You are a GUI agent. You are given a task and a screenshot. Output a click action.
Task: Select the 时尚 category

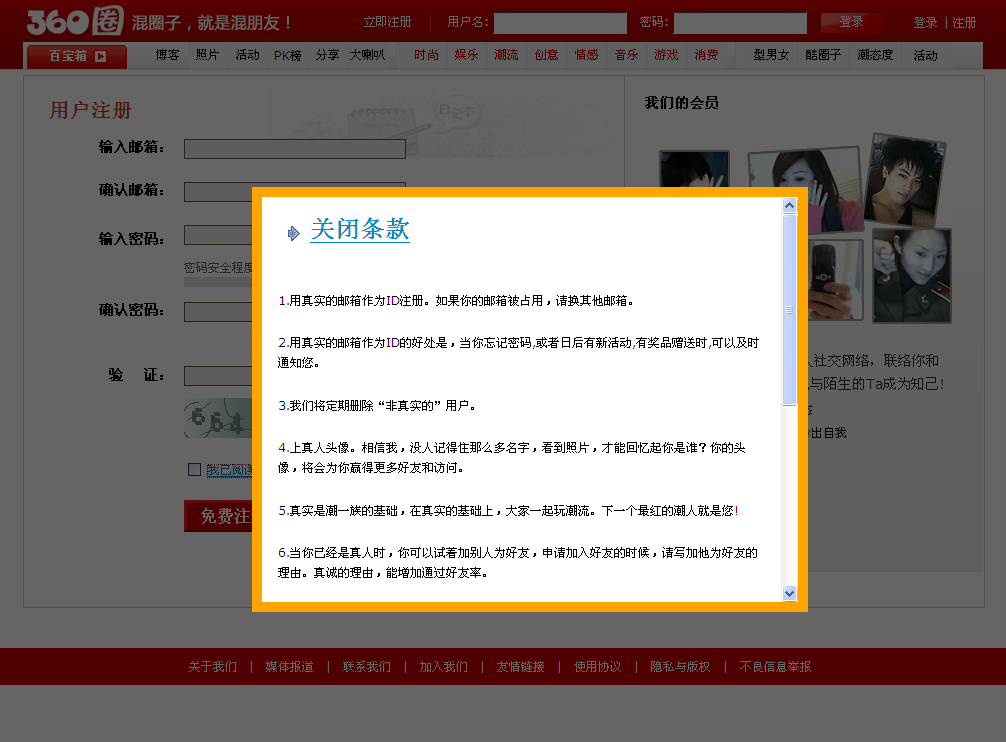point(427,55)
